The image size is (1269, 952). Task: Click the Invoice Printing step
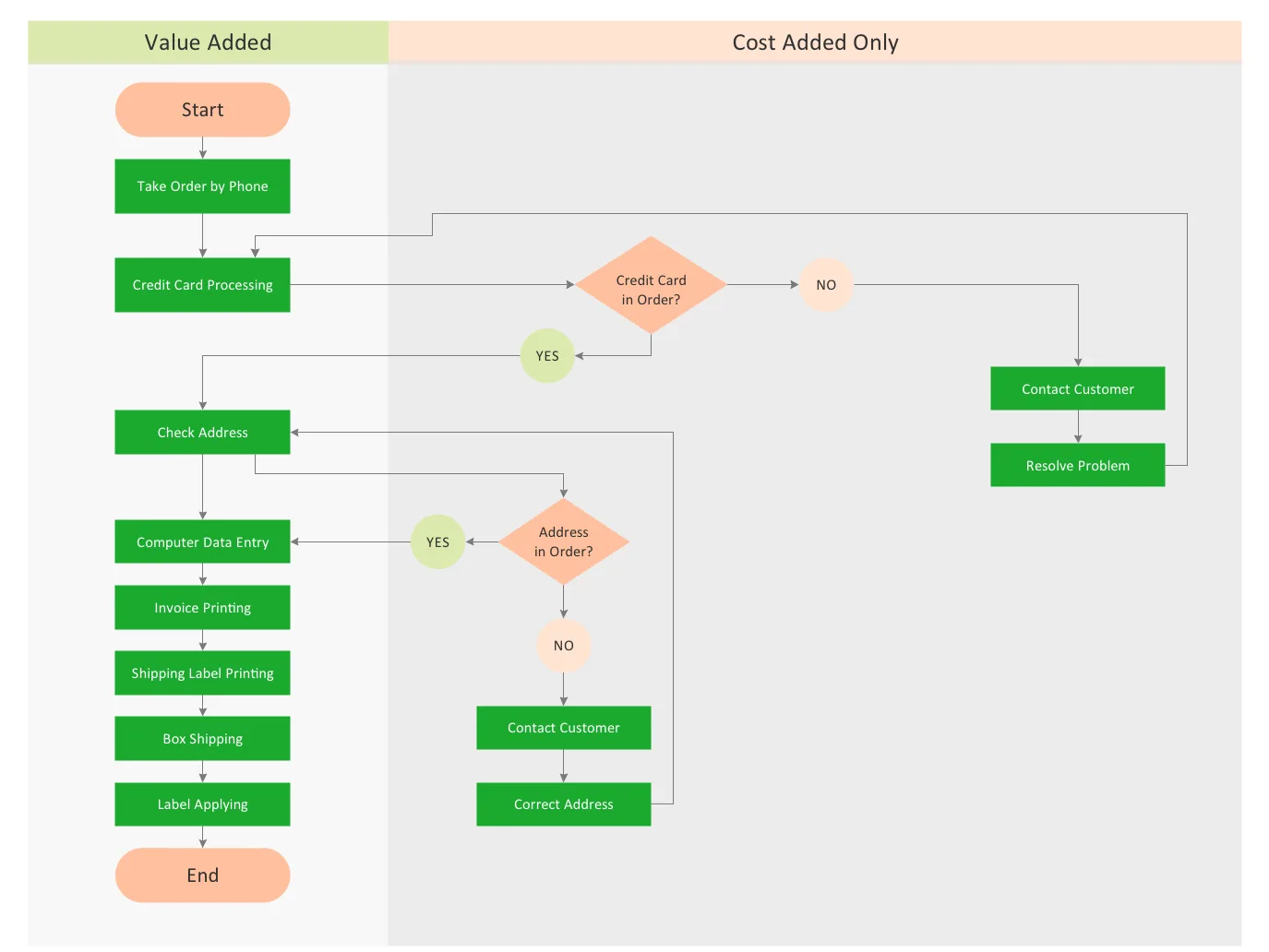click(x=202, y=608)
